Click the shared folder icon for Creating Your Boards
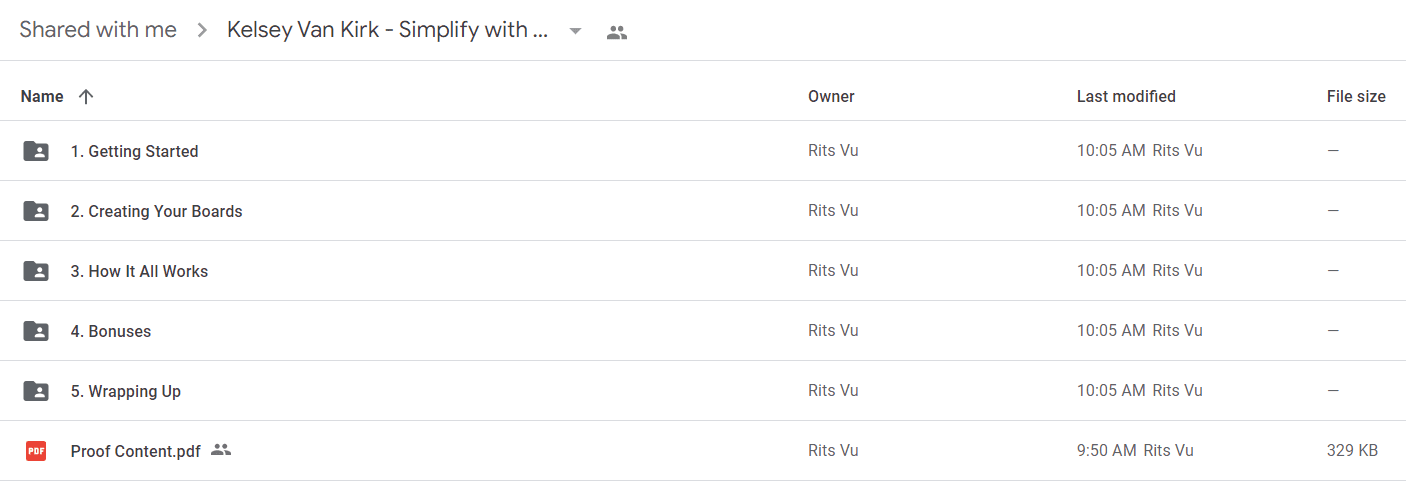Image resolution: width=1406 pixels, height=481 pixels. click(36, 211)
